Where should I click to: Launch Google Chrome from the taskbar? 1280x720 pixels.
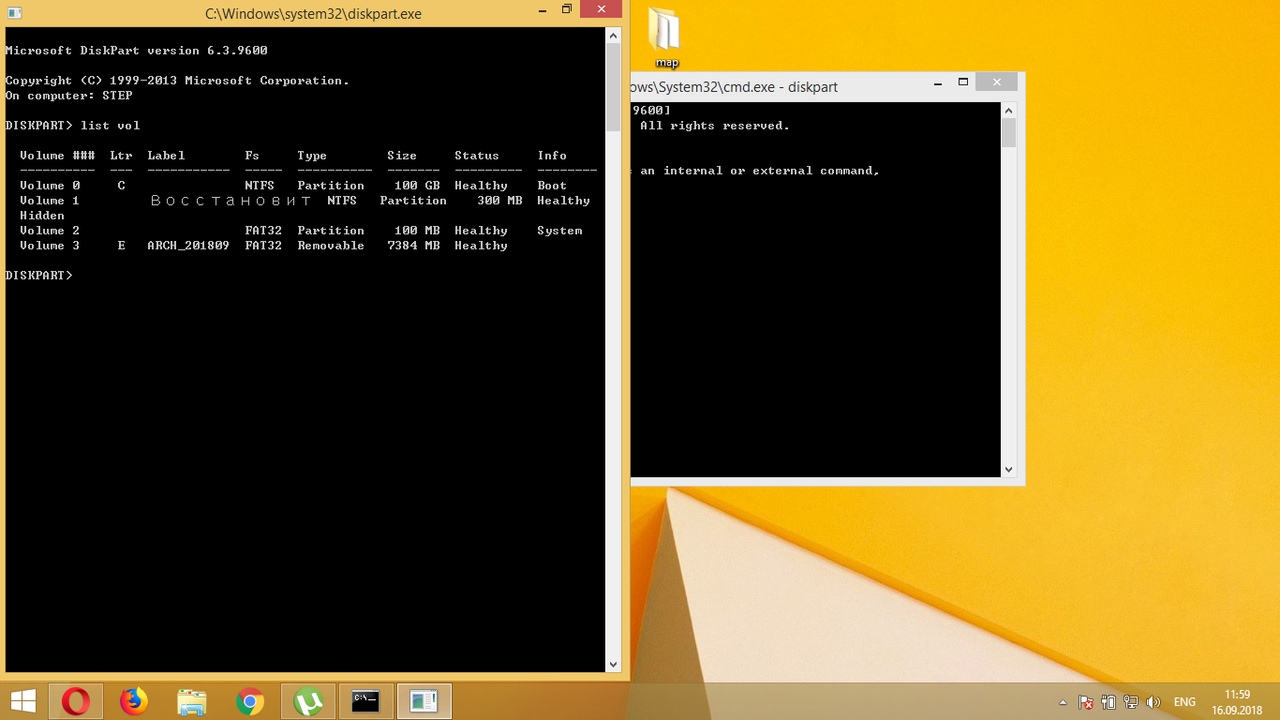tap(250, 701)
